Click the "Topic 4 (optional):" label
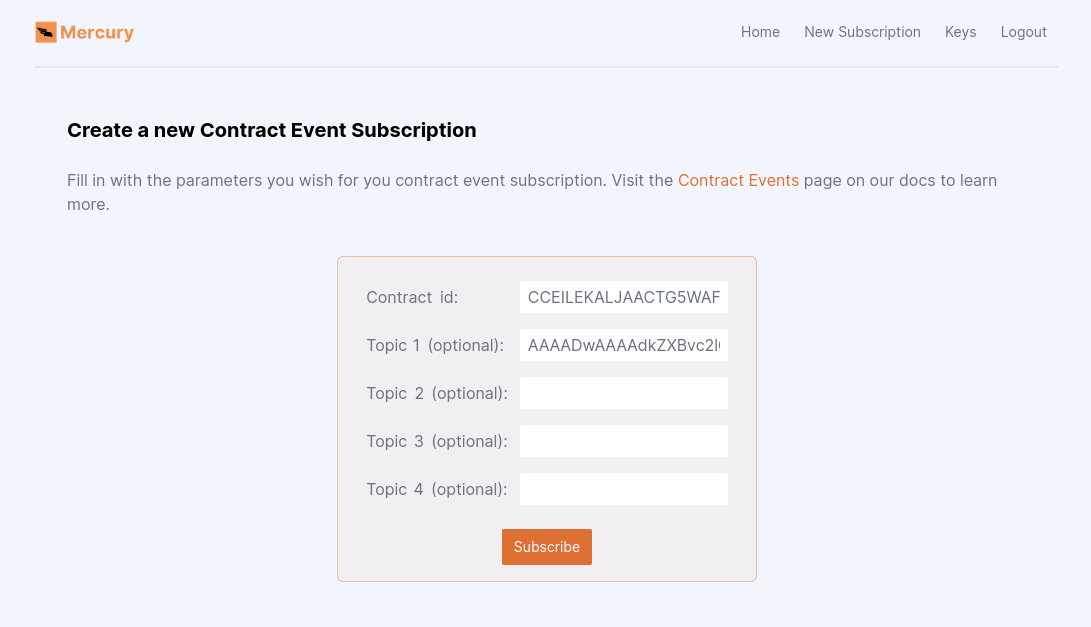Screen dimensions: 1091x627 coord(437,489)
